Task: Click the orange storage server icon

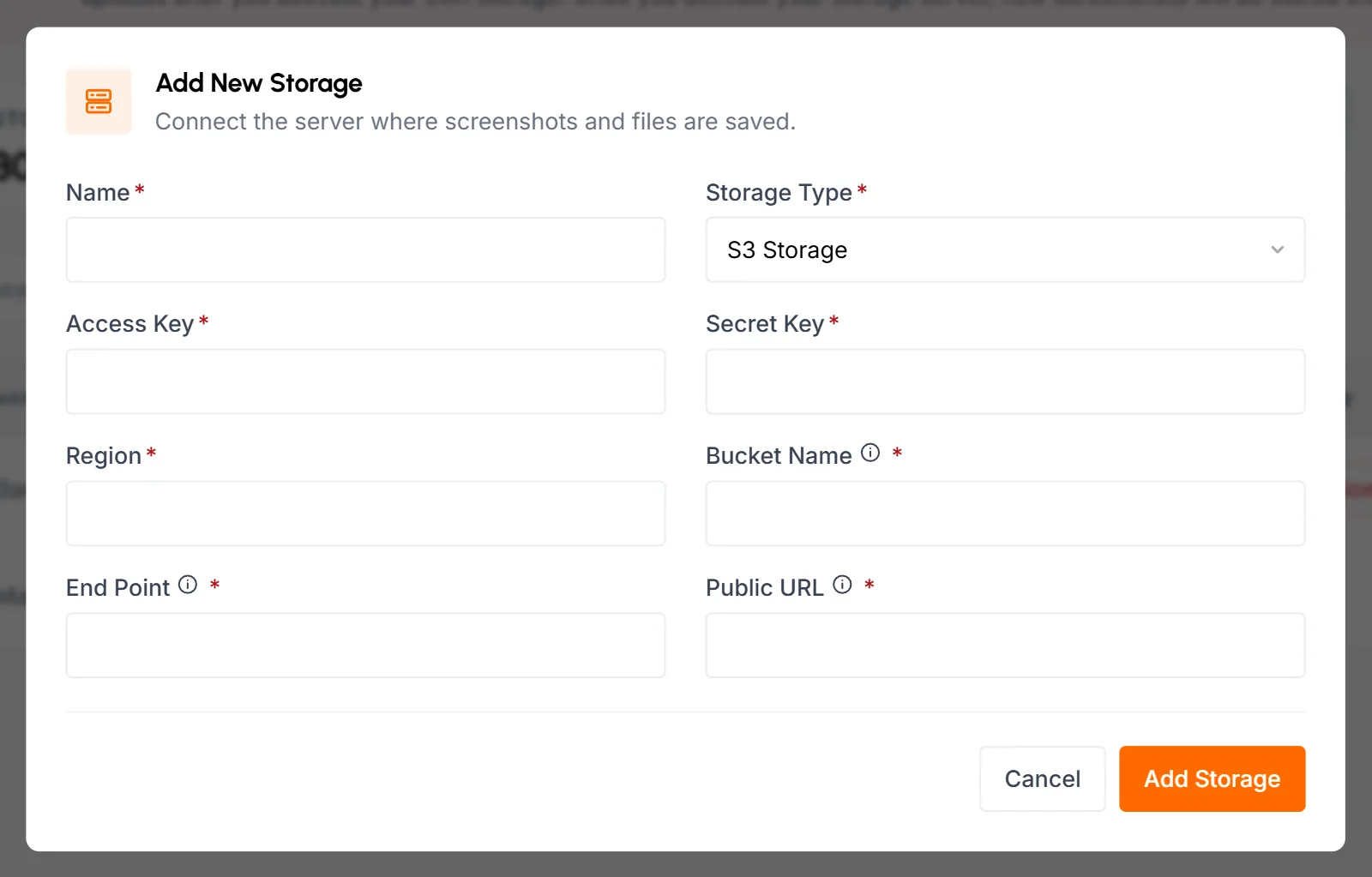Action: point(99,101)
